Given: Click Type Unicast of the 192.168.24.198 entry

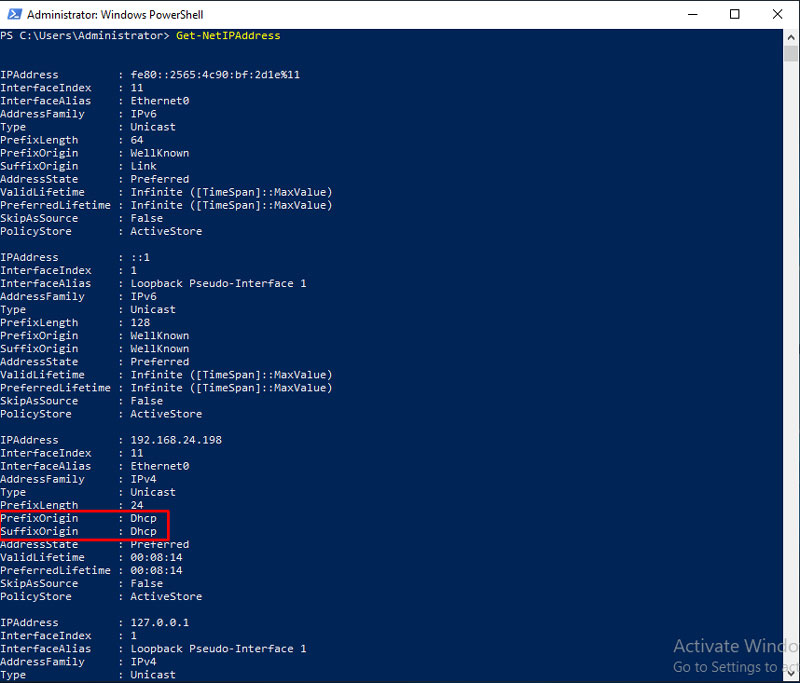Looking at the screenshot, I should click(x=153, y=492).
